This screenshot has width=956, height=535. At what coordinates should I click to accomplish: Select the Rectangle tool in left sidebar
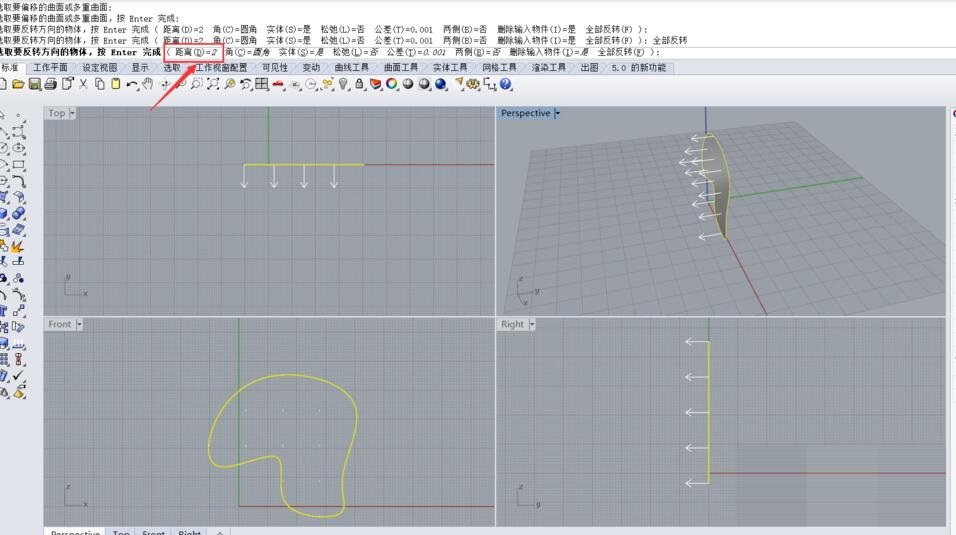[19, 165]
